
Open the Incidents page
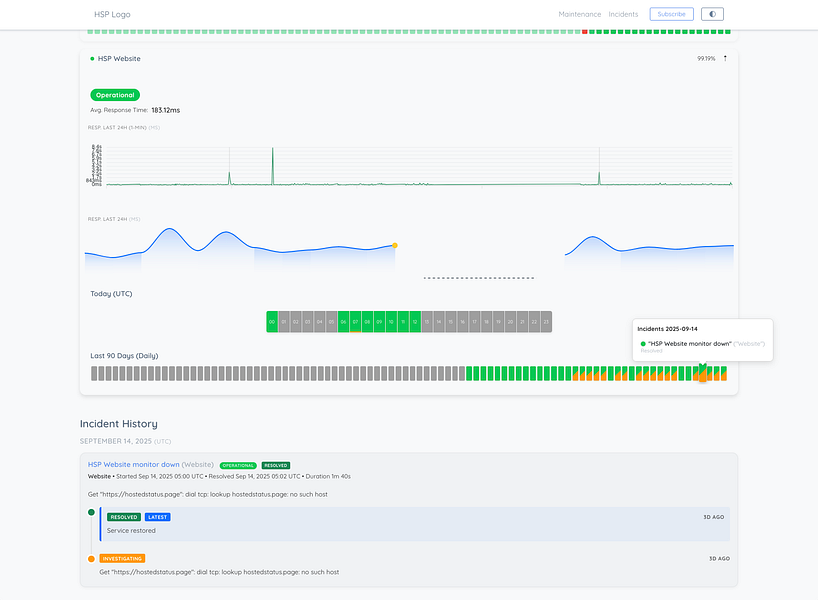pos(624,14)
